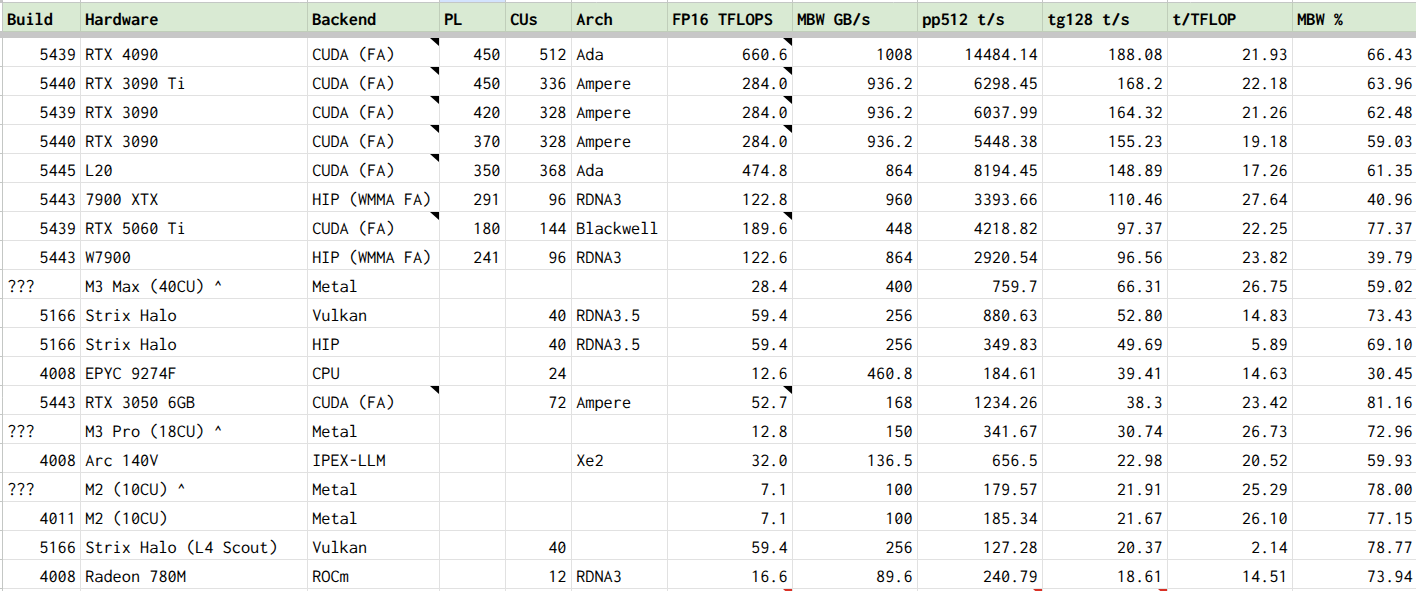Click the L20 hardware cell
The height and width of the screenshot is (591, 1416).
pyautogui.click(x=194, y=171)
